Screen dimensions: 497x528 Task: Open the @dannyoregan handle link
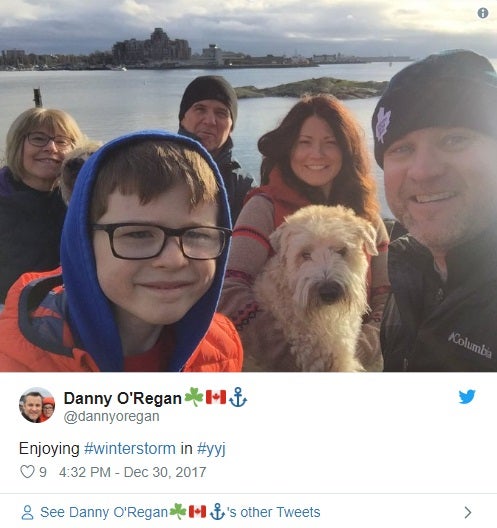coord(111,417)
